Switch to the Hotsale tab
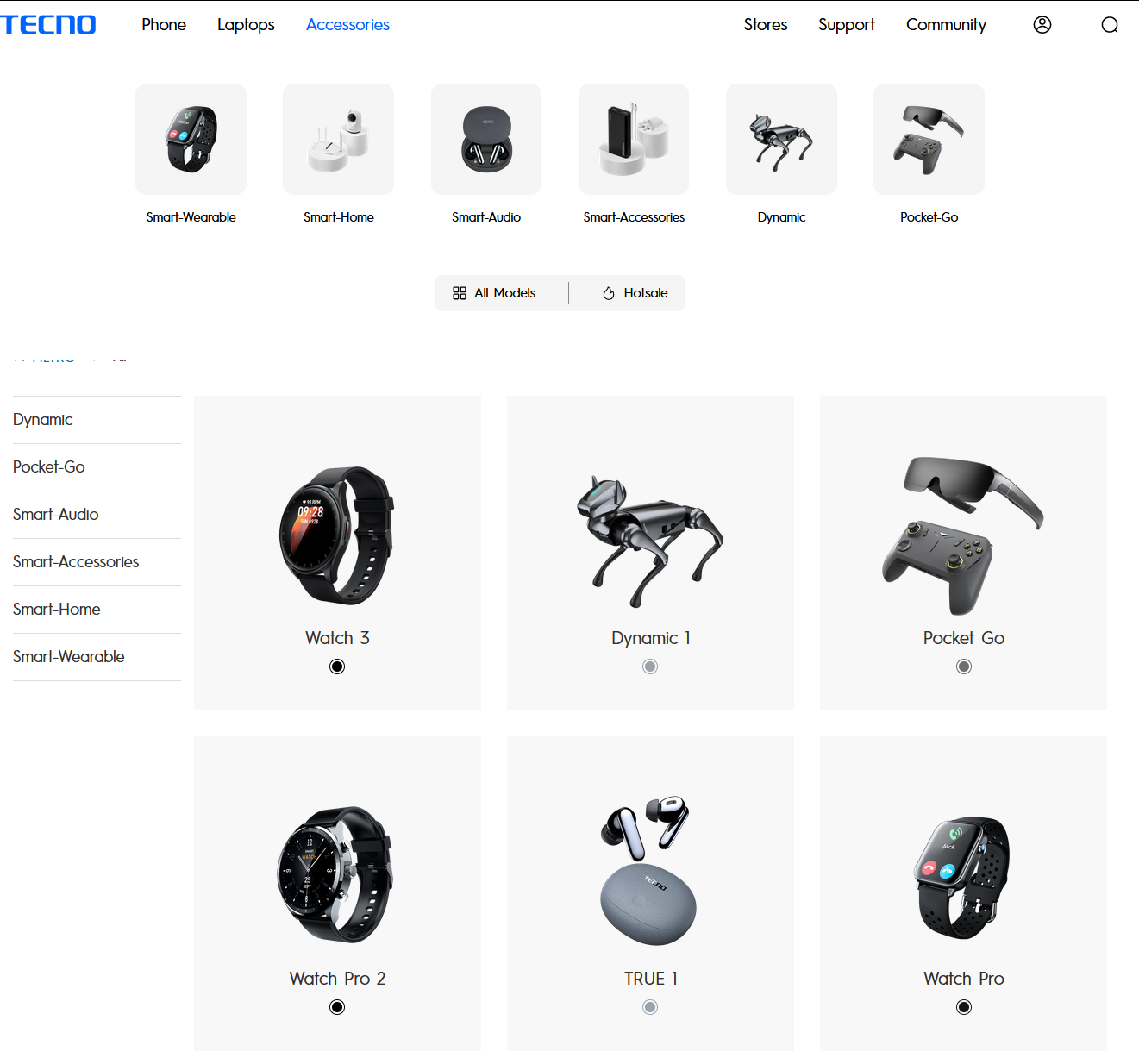This screenshot has height=1064, width=1139. (x=635, y=293)
